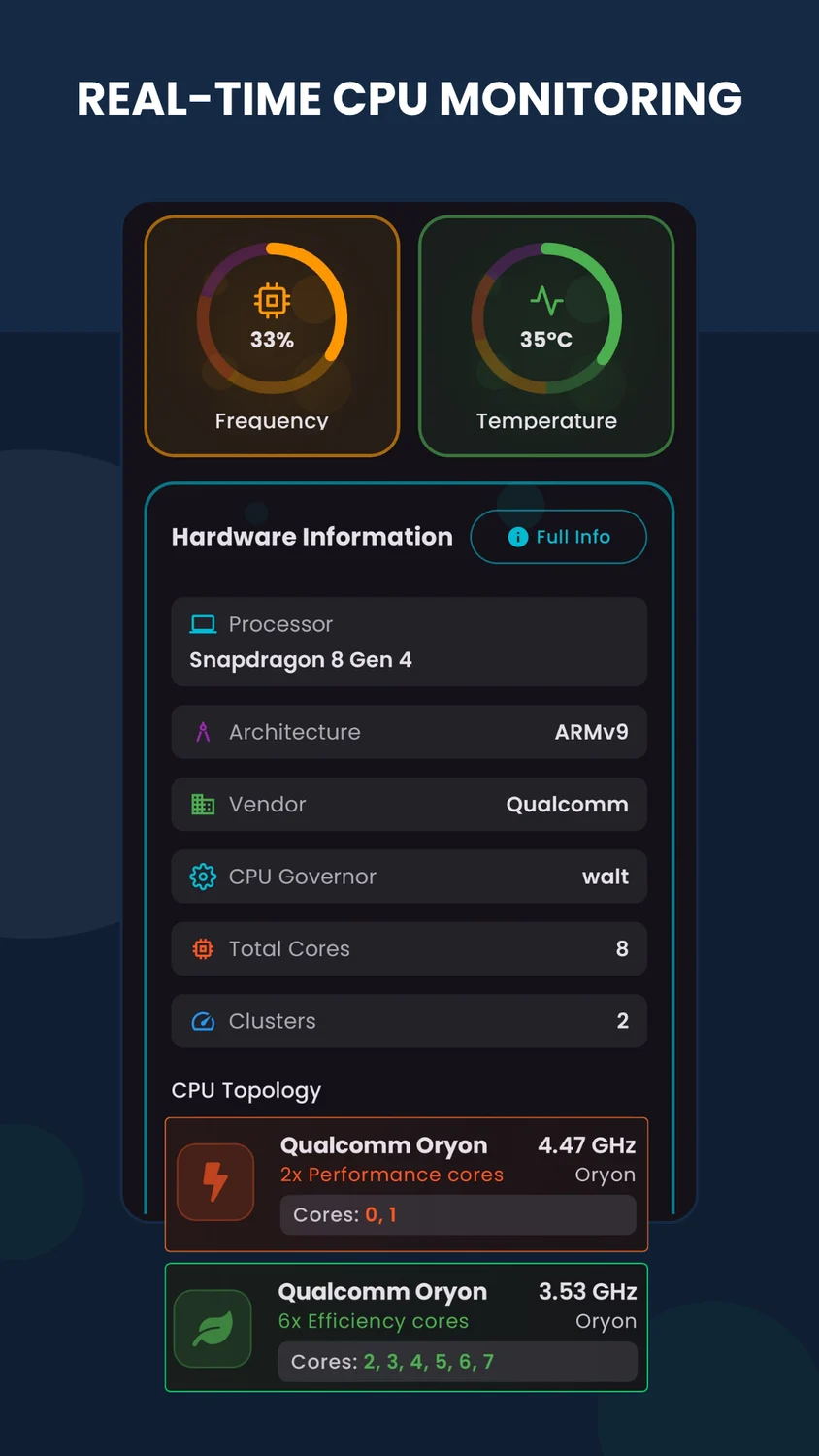Click the laptop icon beside Processor
819x1456 pixels.
(x=203, y=624)
